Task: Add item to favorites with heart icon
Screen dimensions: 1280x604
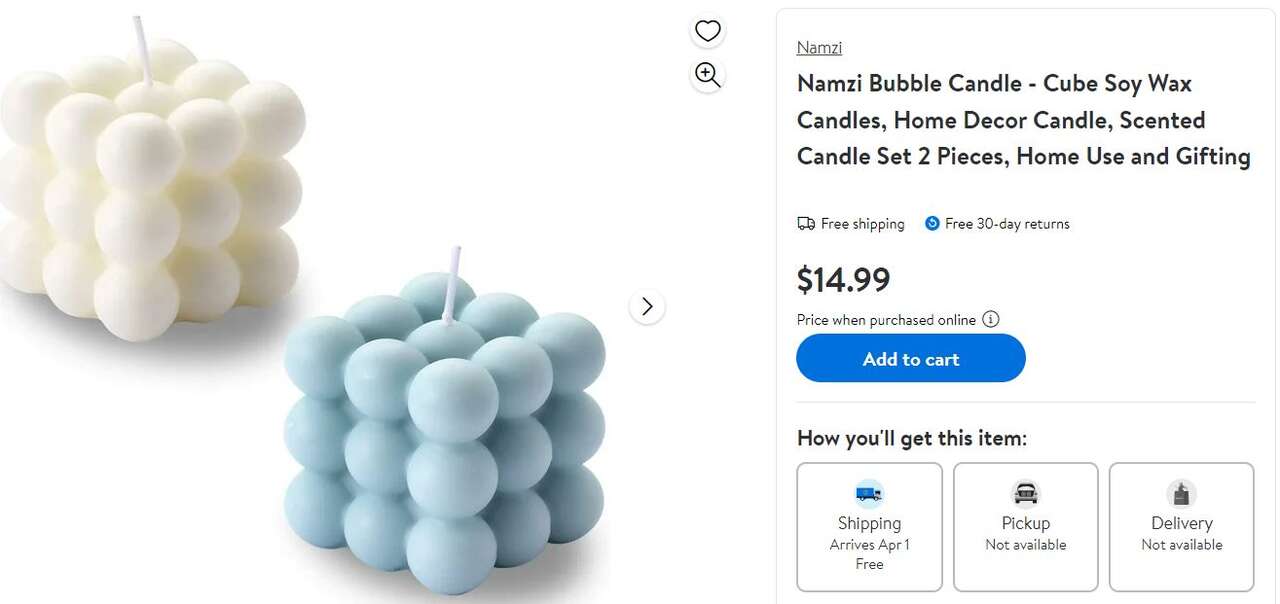Action: point(708,31)
